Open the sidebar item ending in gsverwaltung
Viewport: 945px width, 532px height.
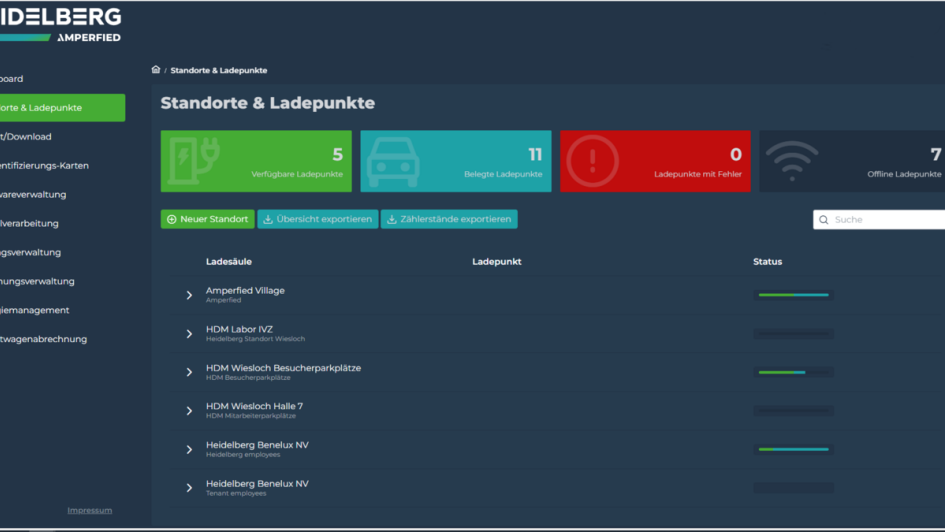(x=30, y=252)
